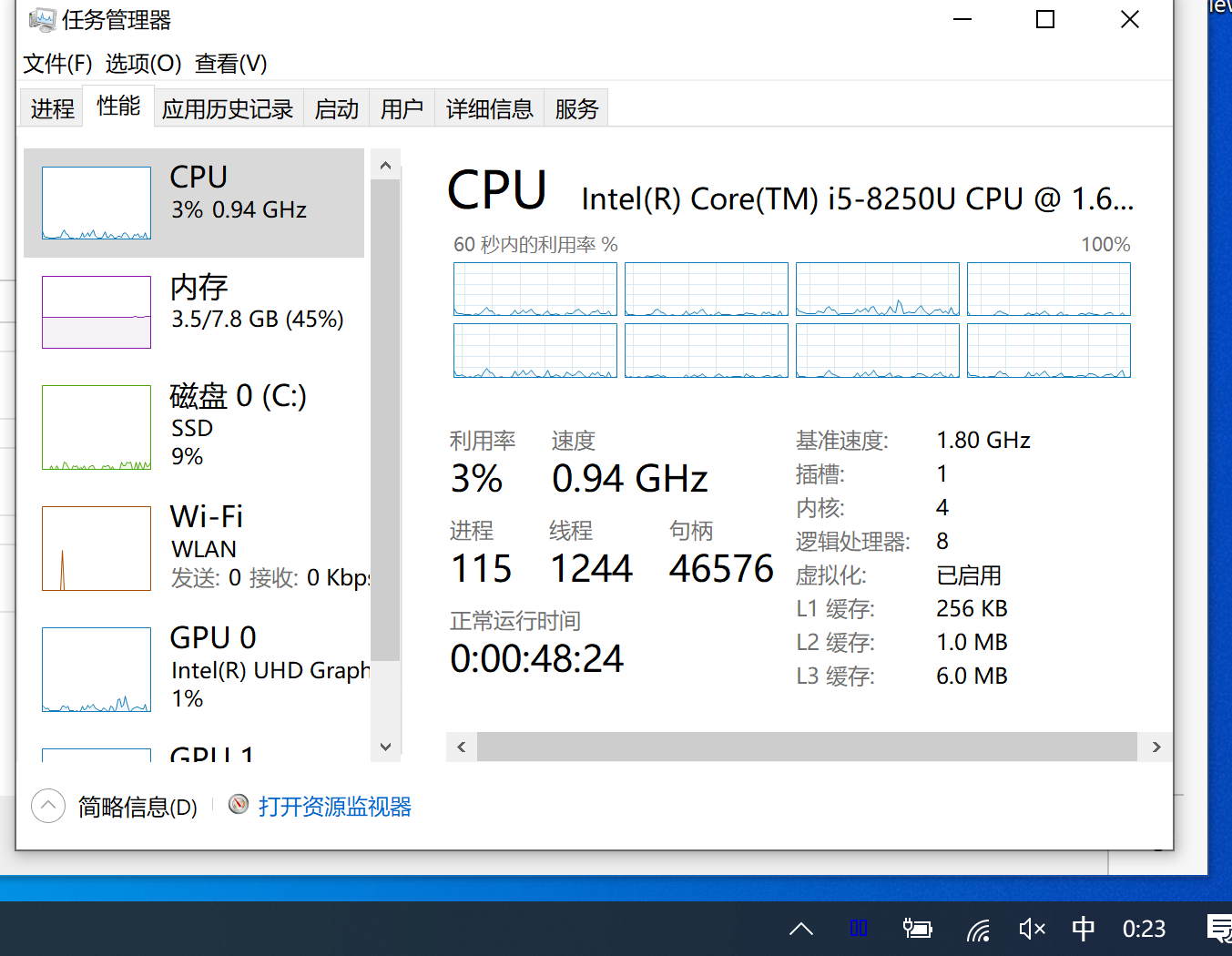Collapse to brief info view

(48, 806)
